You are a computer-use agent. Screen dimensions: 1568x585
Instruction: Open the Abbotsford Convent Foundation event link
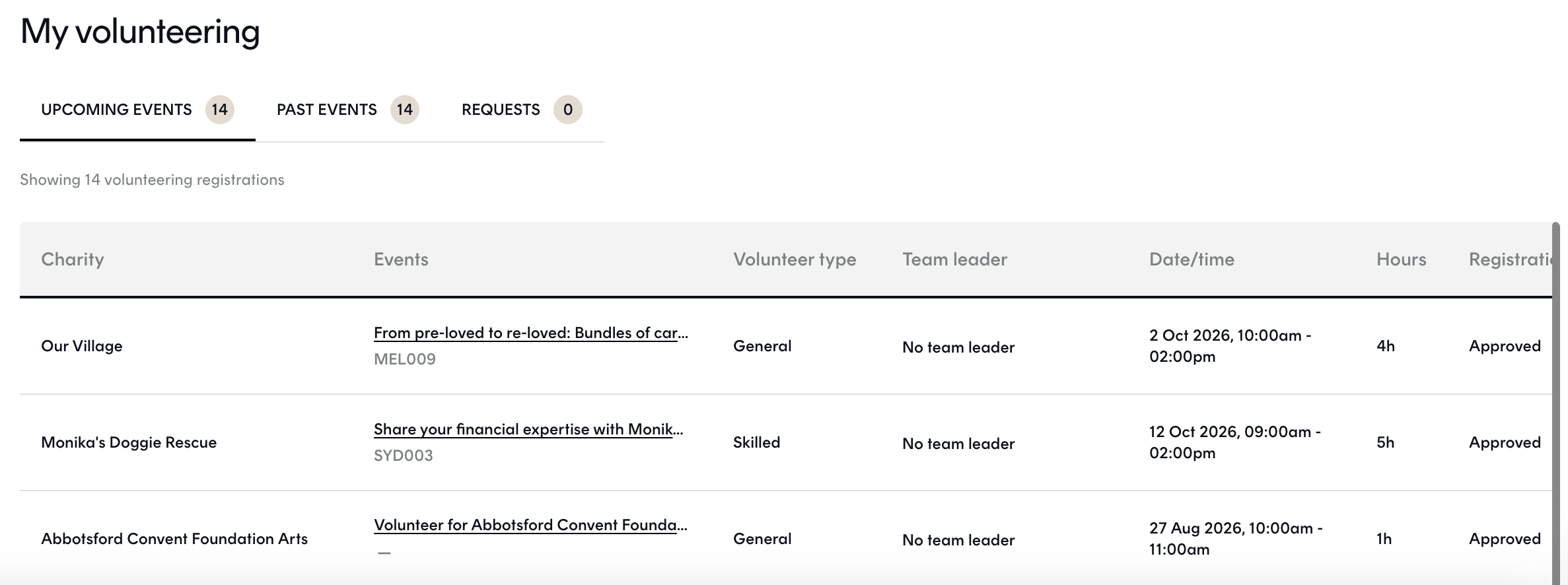pos(530,525)
